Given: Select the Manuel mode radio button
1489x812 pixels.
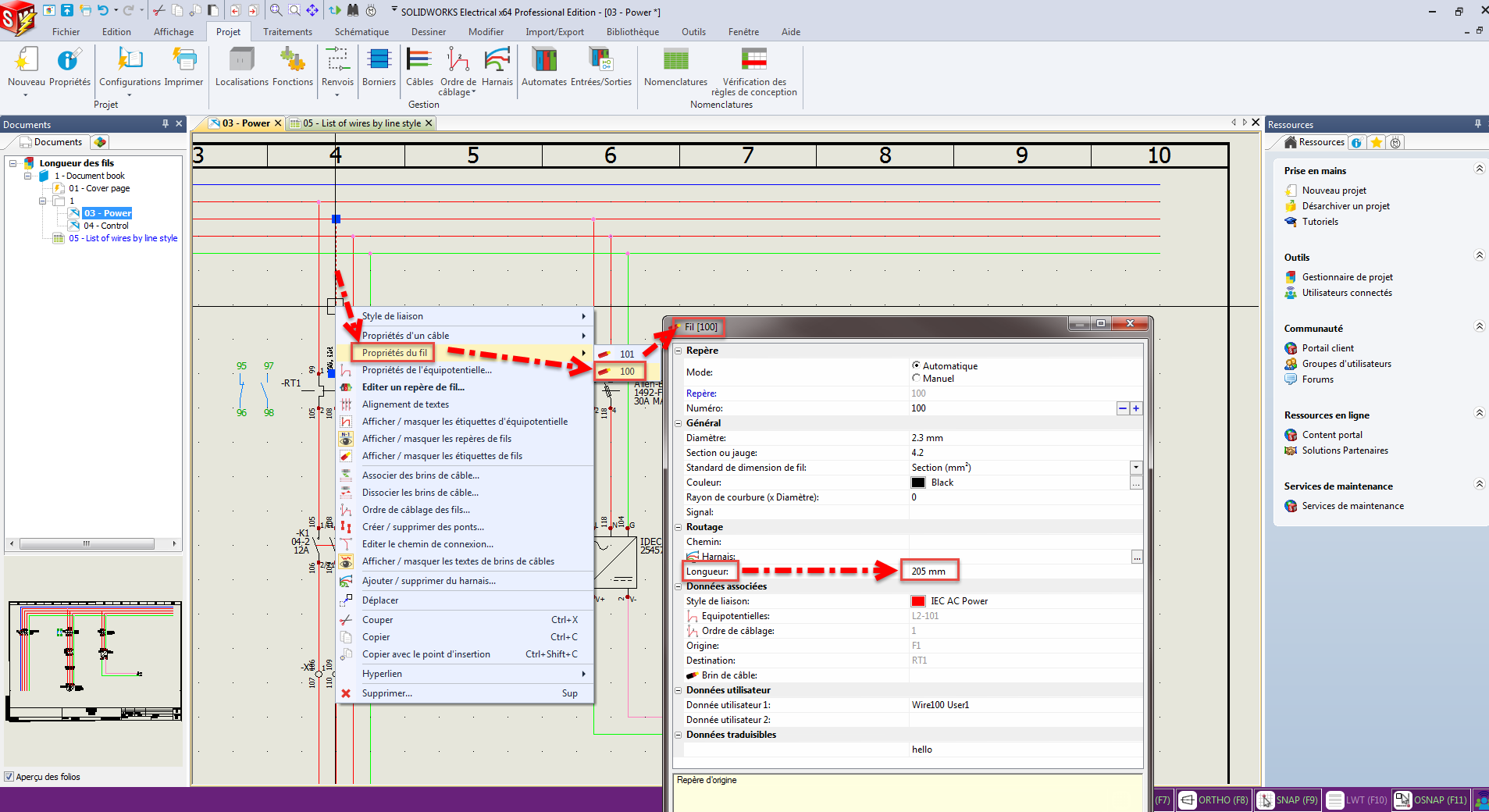Looking at the screenshot, I should click(916, 378).
